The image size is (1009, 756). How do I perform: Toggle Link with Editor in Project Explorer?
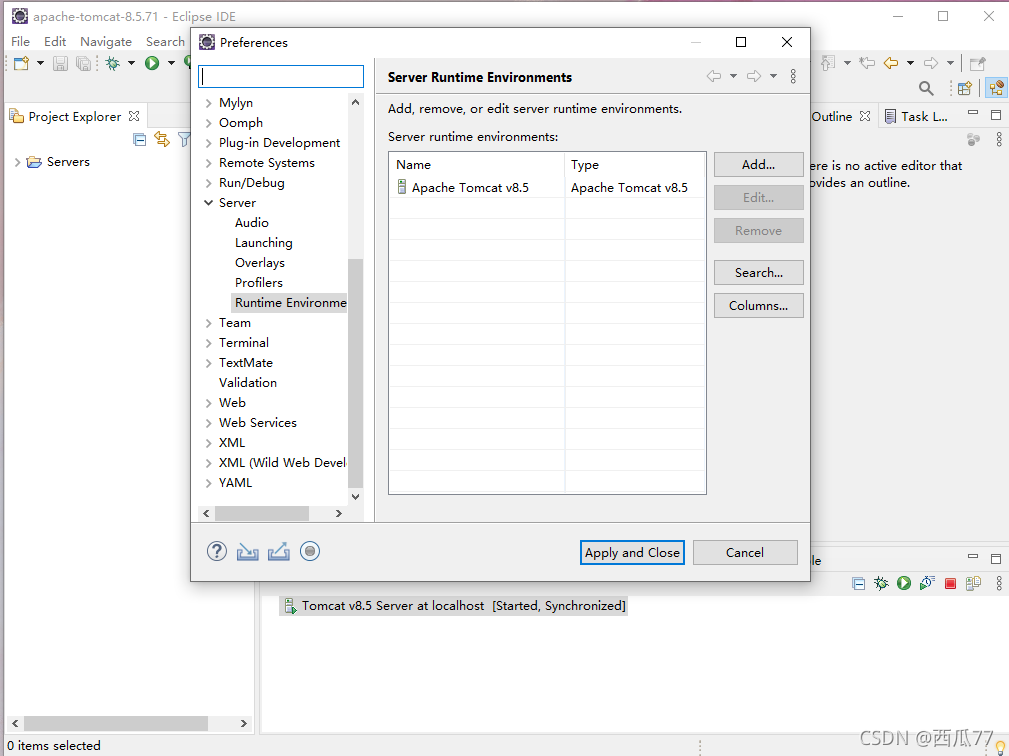162,139
